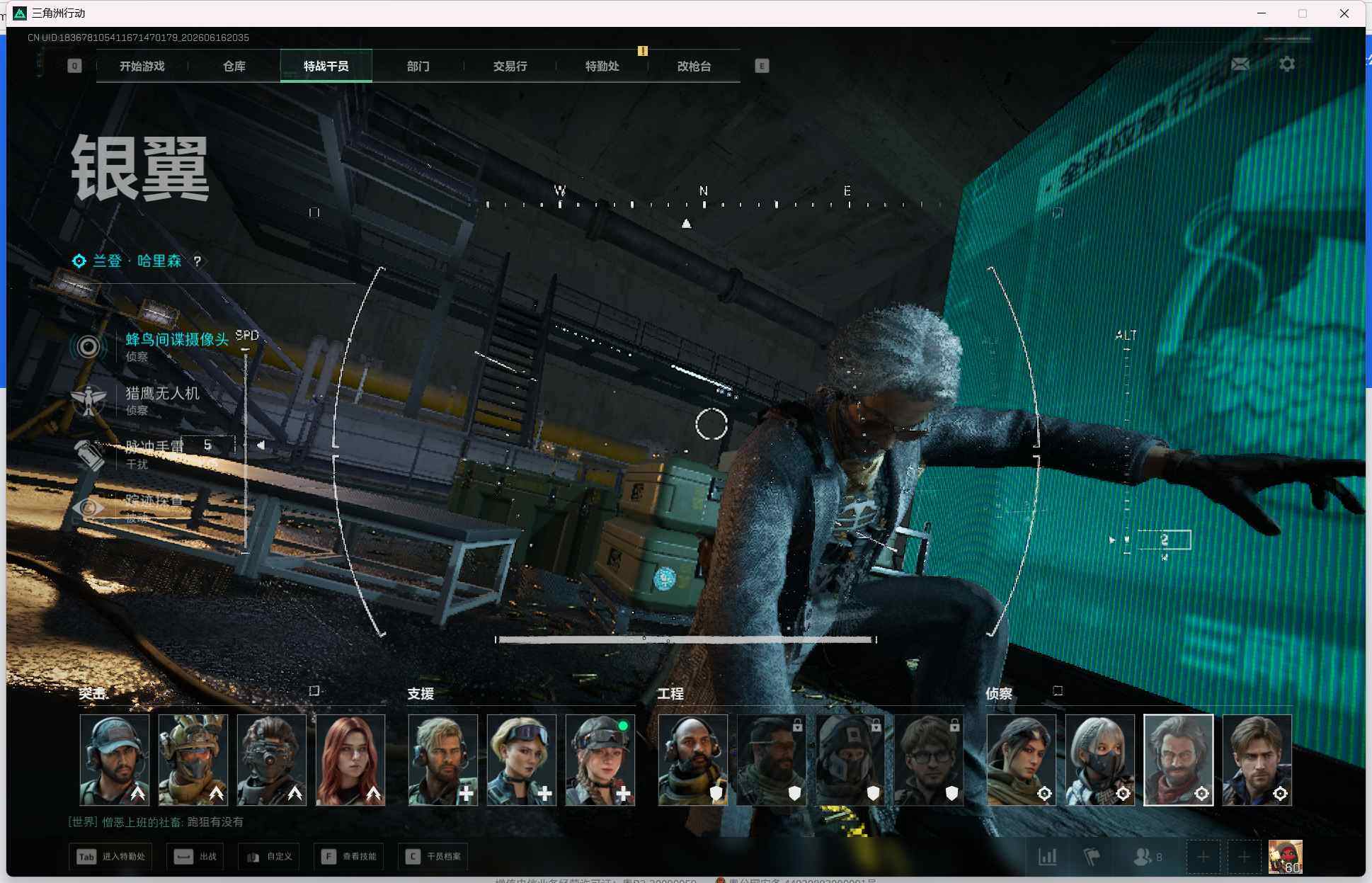Screen dimensions: 1372x883
Task: Select dark-haired female recon operator
Action: pos(1022,760)
